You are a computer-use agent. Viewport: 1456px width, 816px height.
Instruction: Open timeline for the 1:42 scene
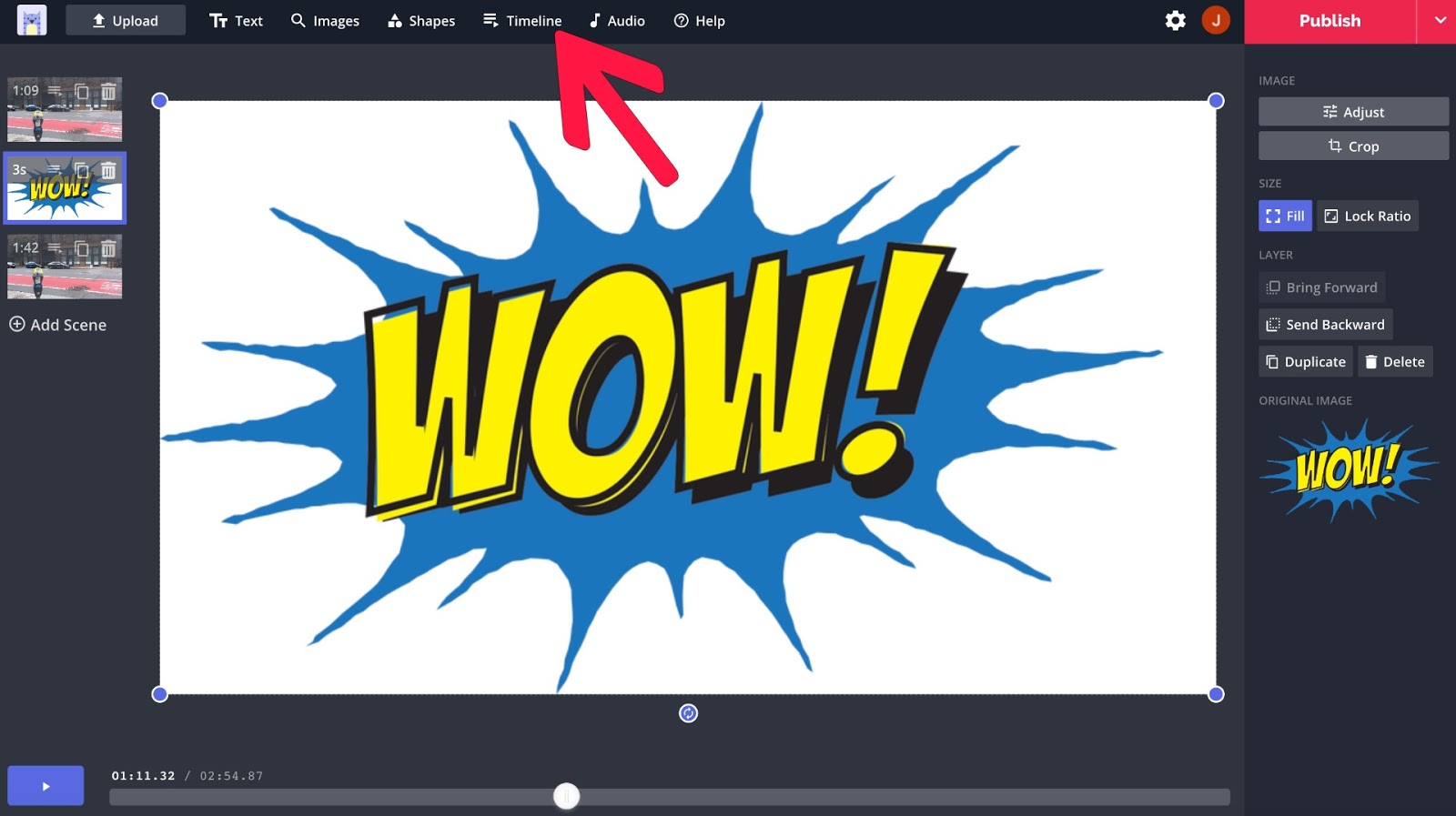point(55,247)
